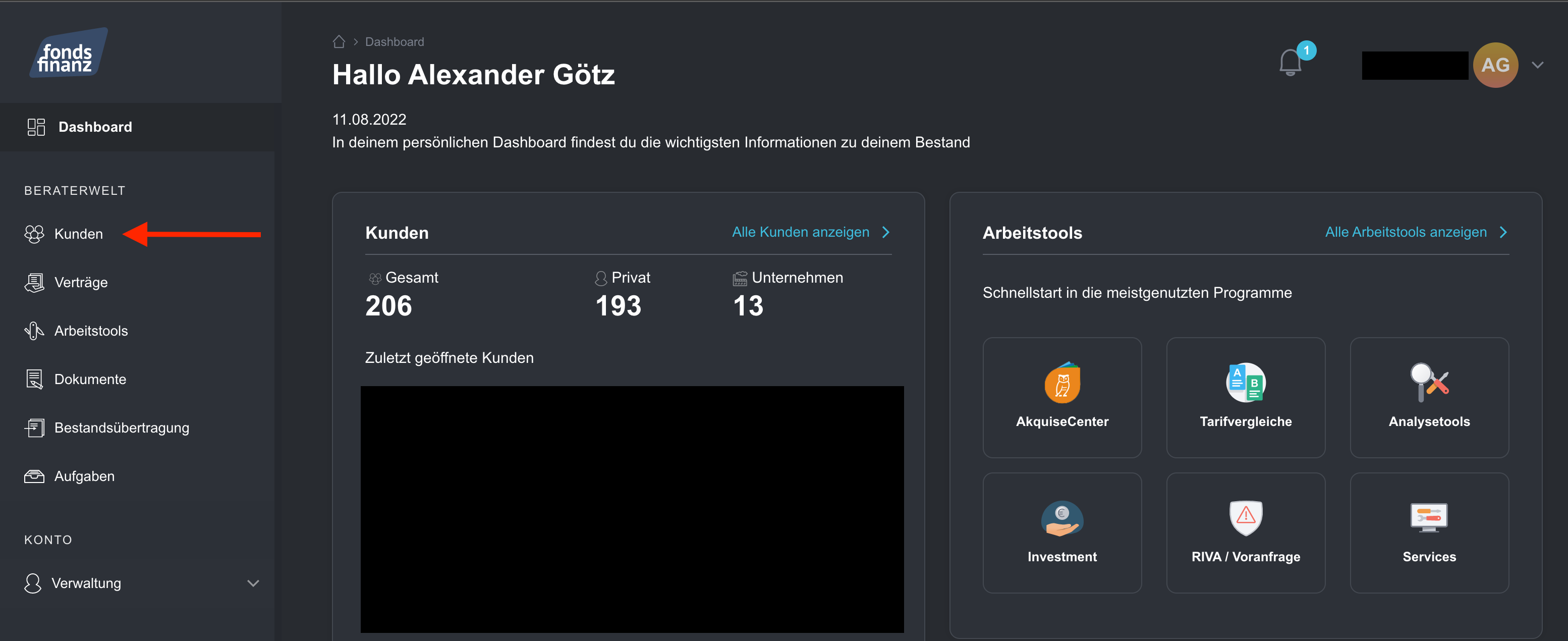Image resolution: width=1568 pixels, height=641 pixels.
Task: Click the AG profile avatar
Action: [1495, 65]
